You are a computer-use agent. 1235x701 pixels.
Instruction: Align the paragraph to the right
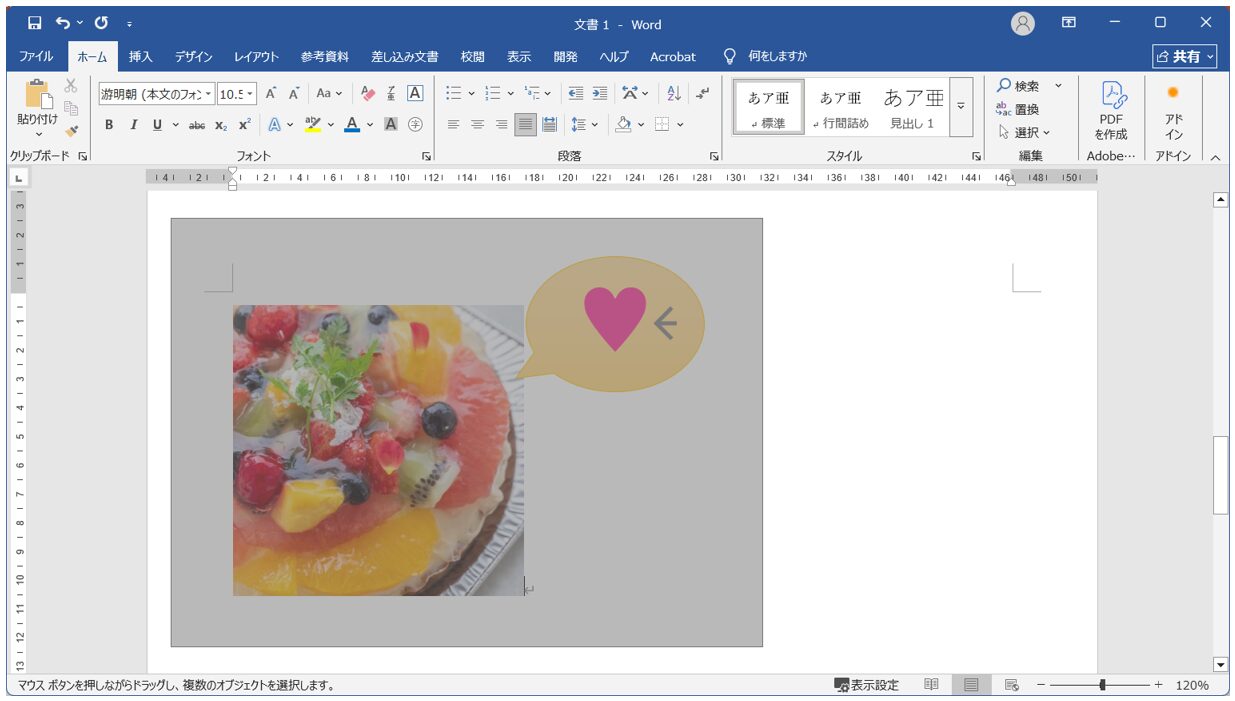pos(501,125)
